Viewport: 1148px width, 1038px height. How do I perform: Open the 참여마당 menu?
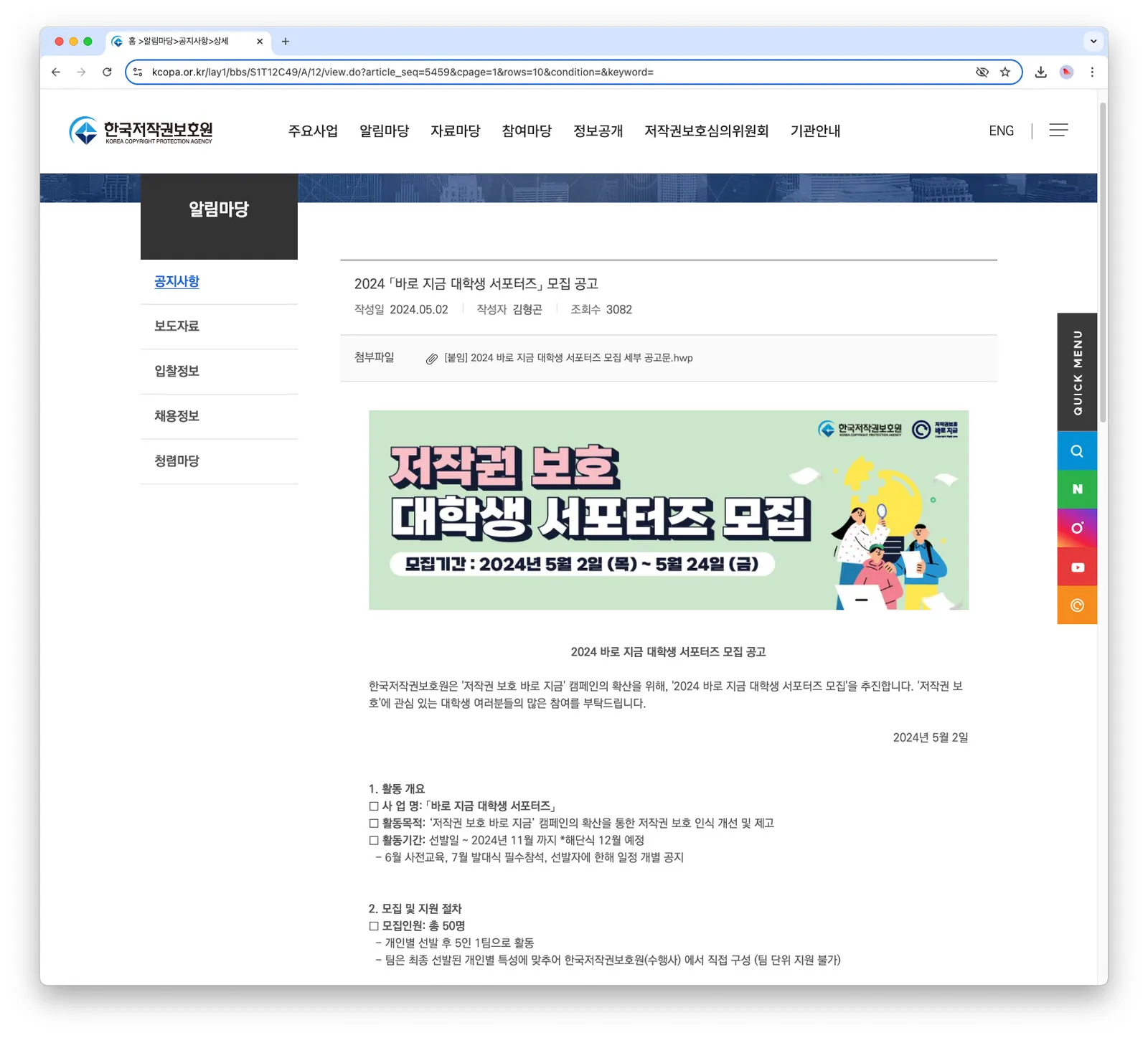click(527, 131)
